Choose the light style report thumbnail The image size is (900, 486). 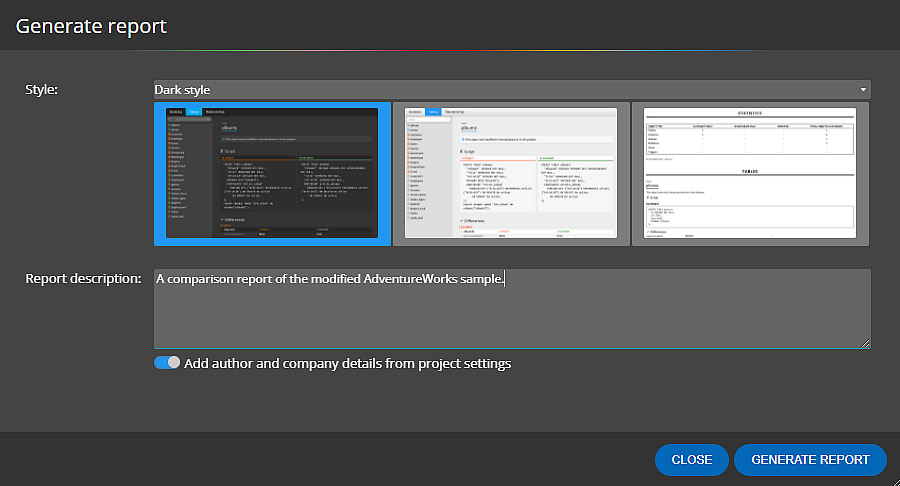pyautogui.click(x=511, y=174)
